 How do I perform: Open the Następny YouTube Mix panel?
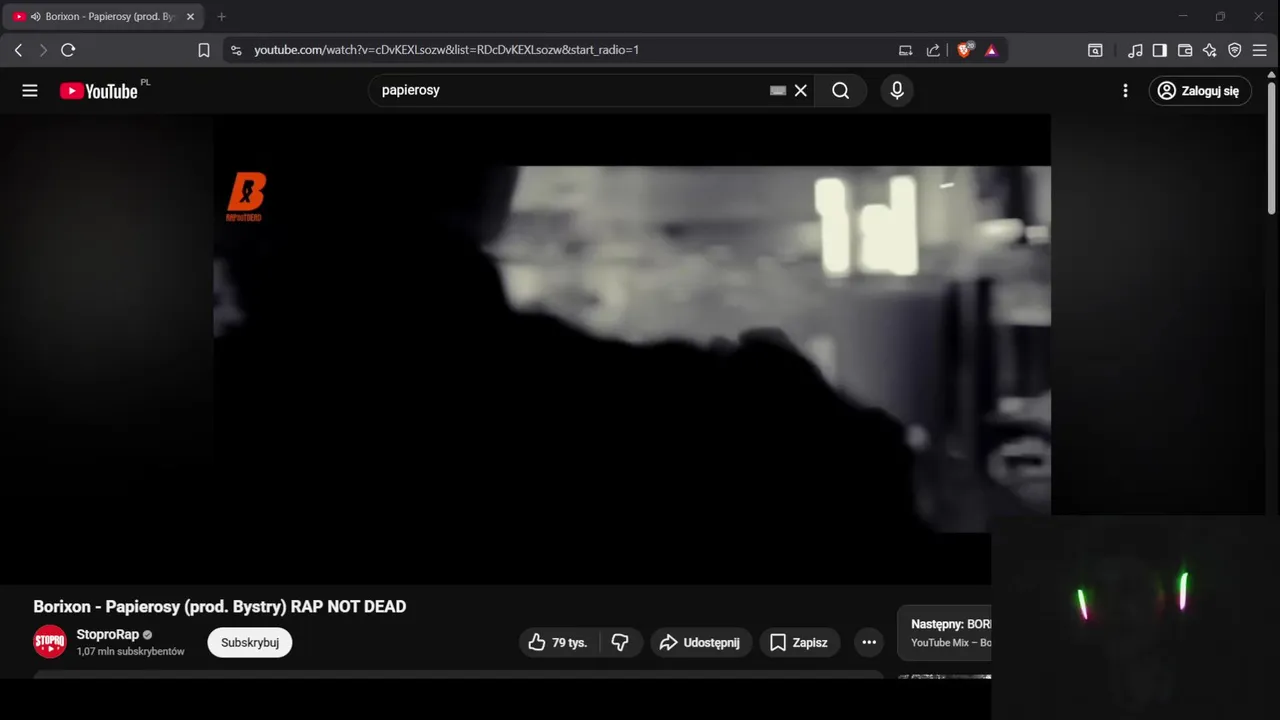point(944,633)
